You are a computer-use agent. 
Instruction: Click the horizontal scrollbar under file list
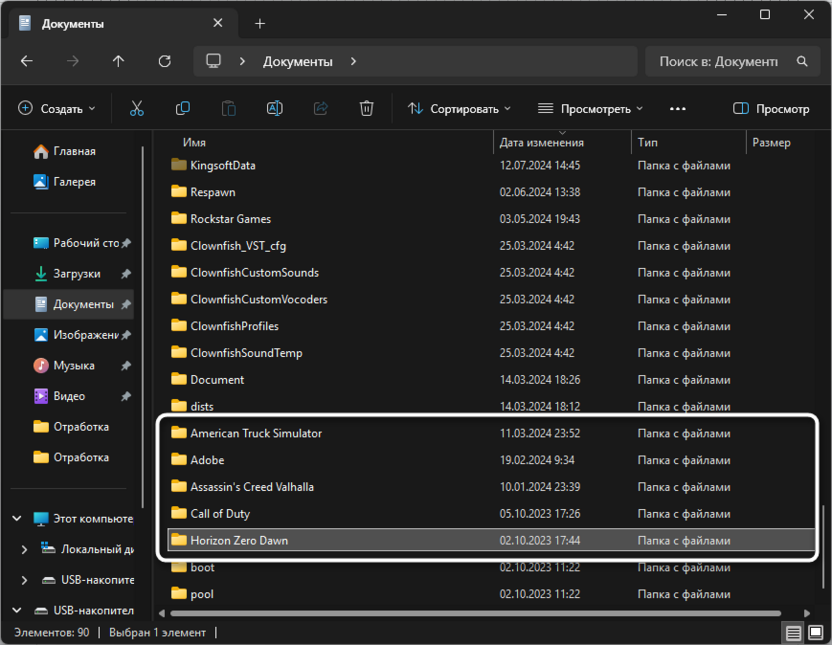pos(475,613)
